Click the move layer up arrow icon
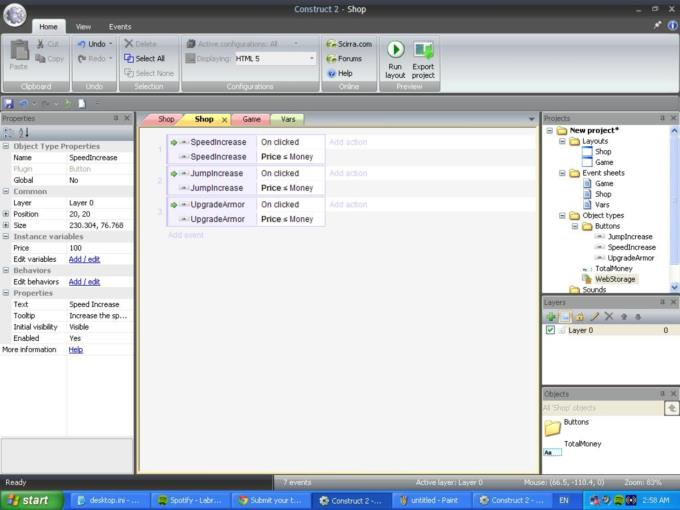680x510 pixels. click(x=624, y=317)
